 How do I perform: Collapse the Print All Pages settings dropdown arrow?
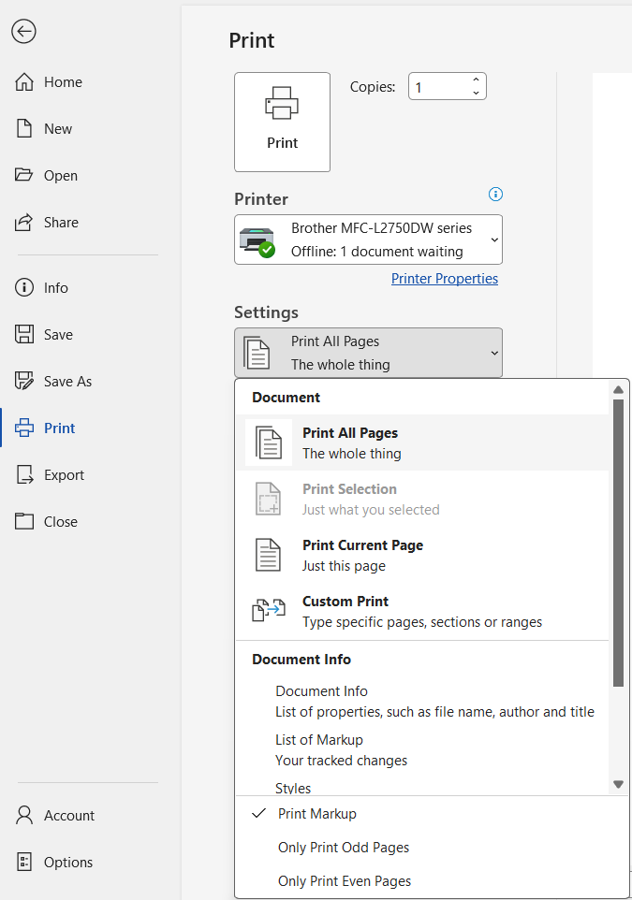point(494,353)
